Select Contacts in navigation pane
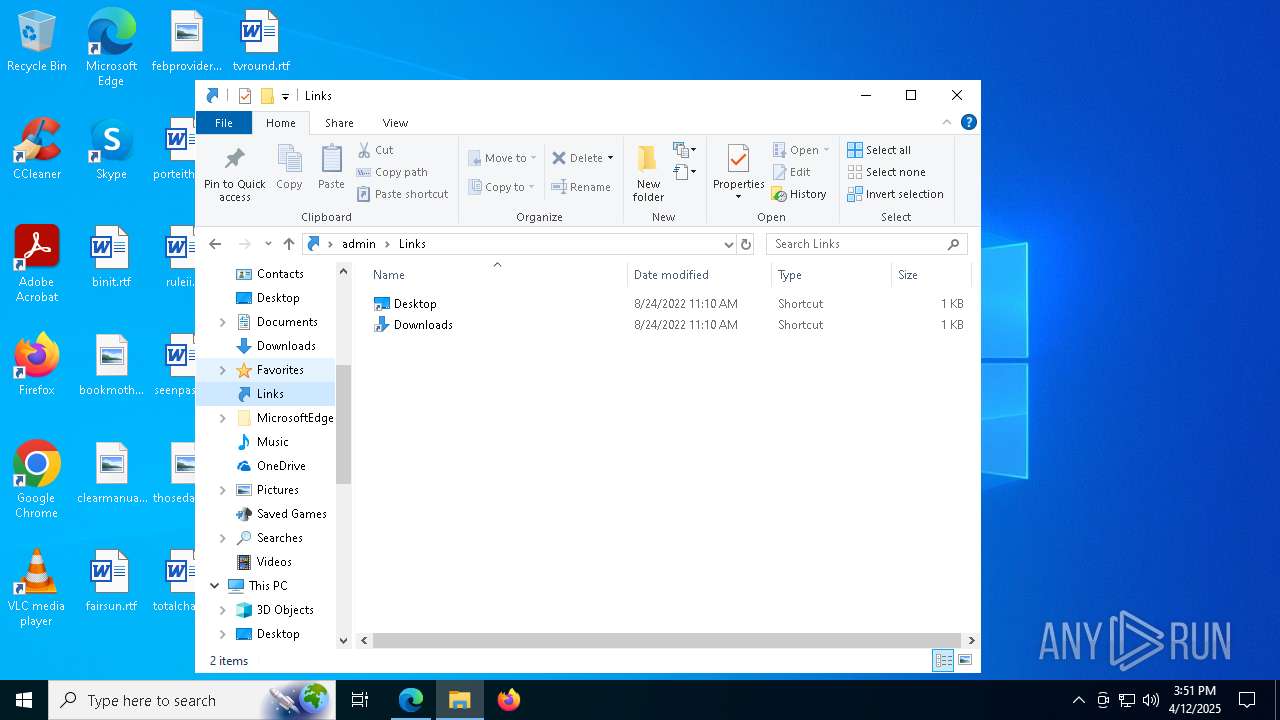Image resolution: width=1280 pixels, height=720 pixels. click(279, 274)
